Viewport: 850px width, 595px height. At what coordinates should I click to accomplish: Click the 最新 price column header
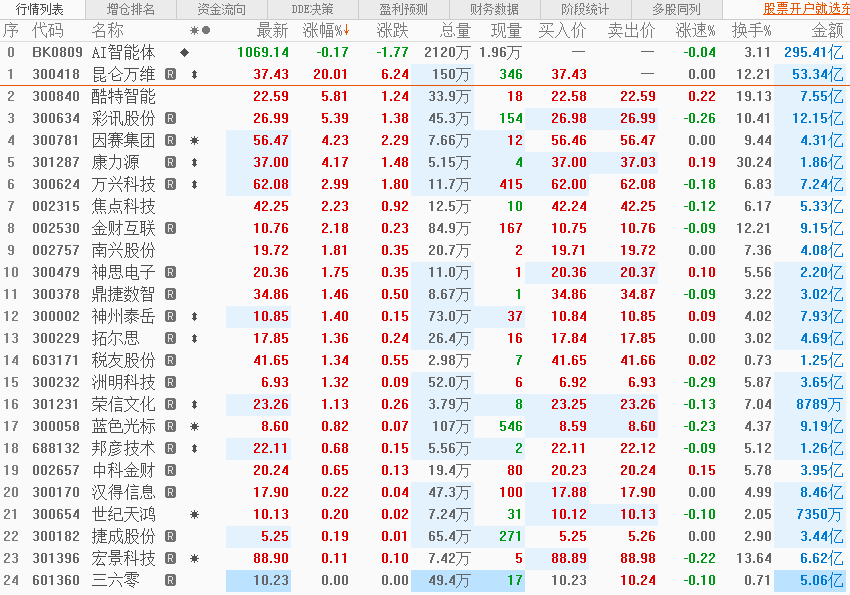pyautogui.click(x=272, y=30)
